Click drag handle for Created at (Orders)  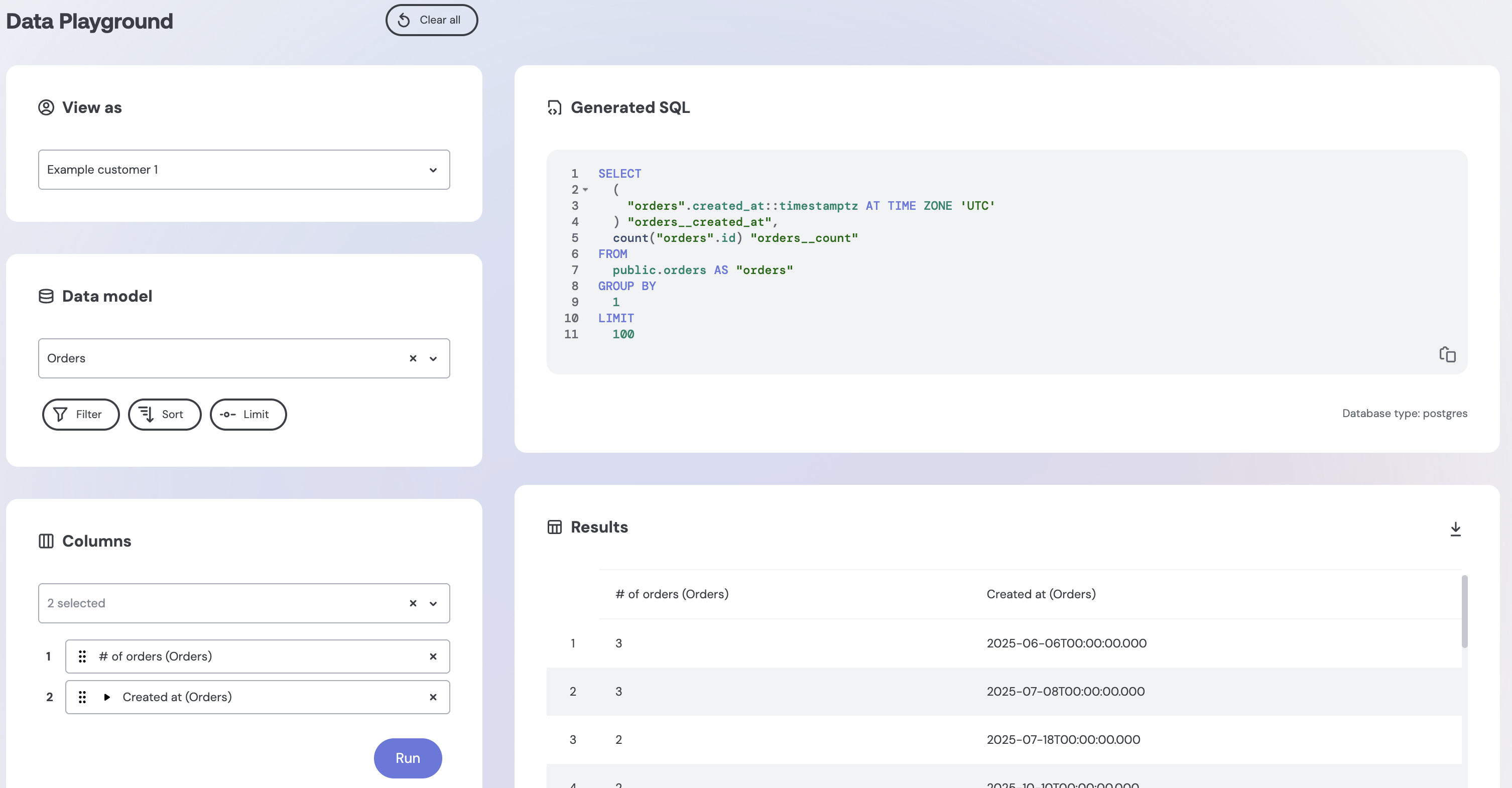tap(82, 697)
